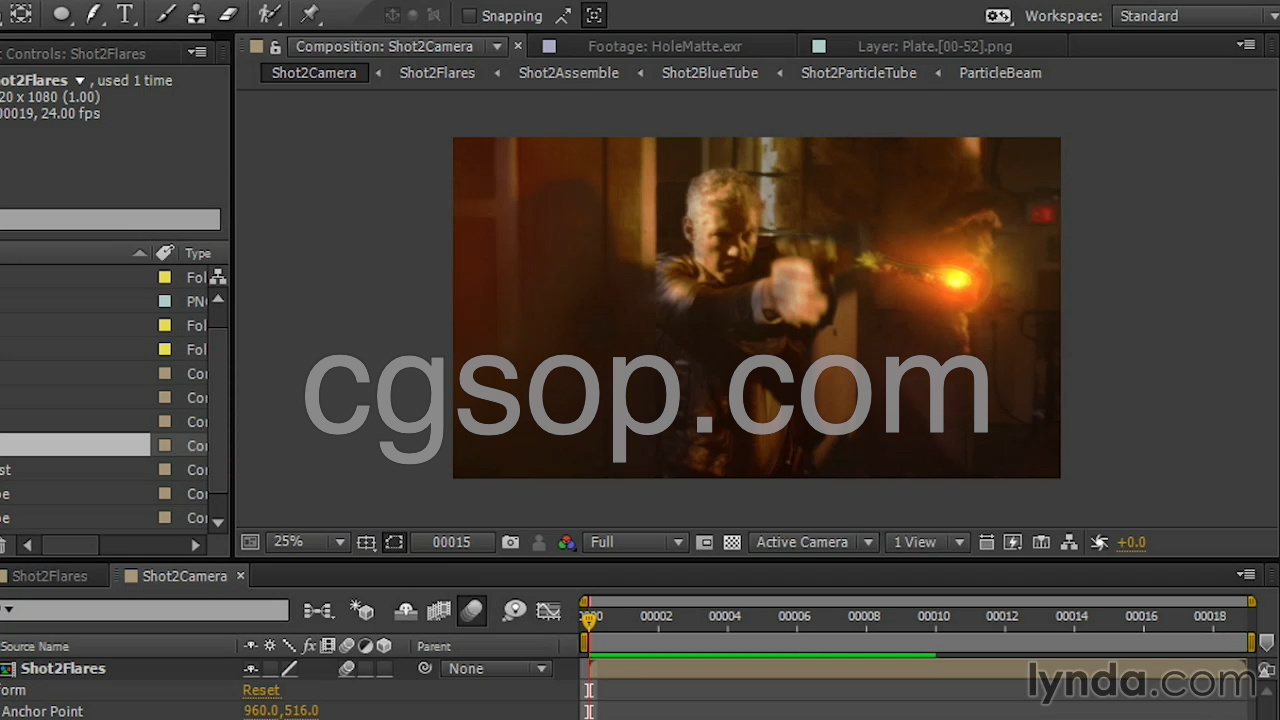Select the Ellipse shape tool

62,14
